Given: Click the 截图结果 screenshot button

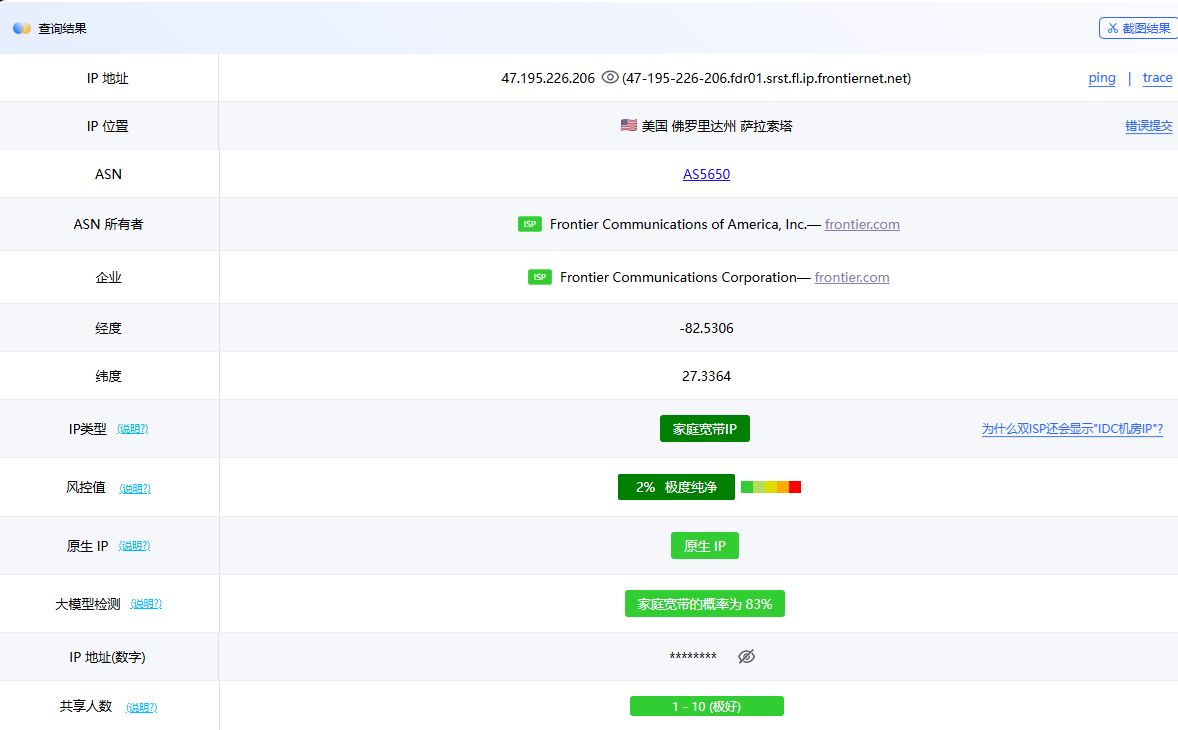Looking at the screenshot, I should pyautogui.click(x=1138, y=28).
